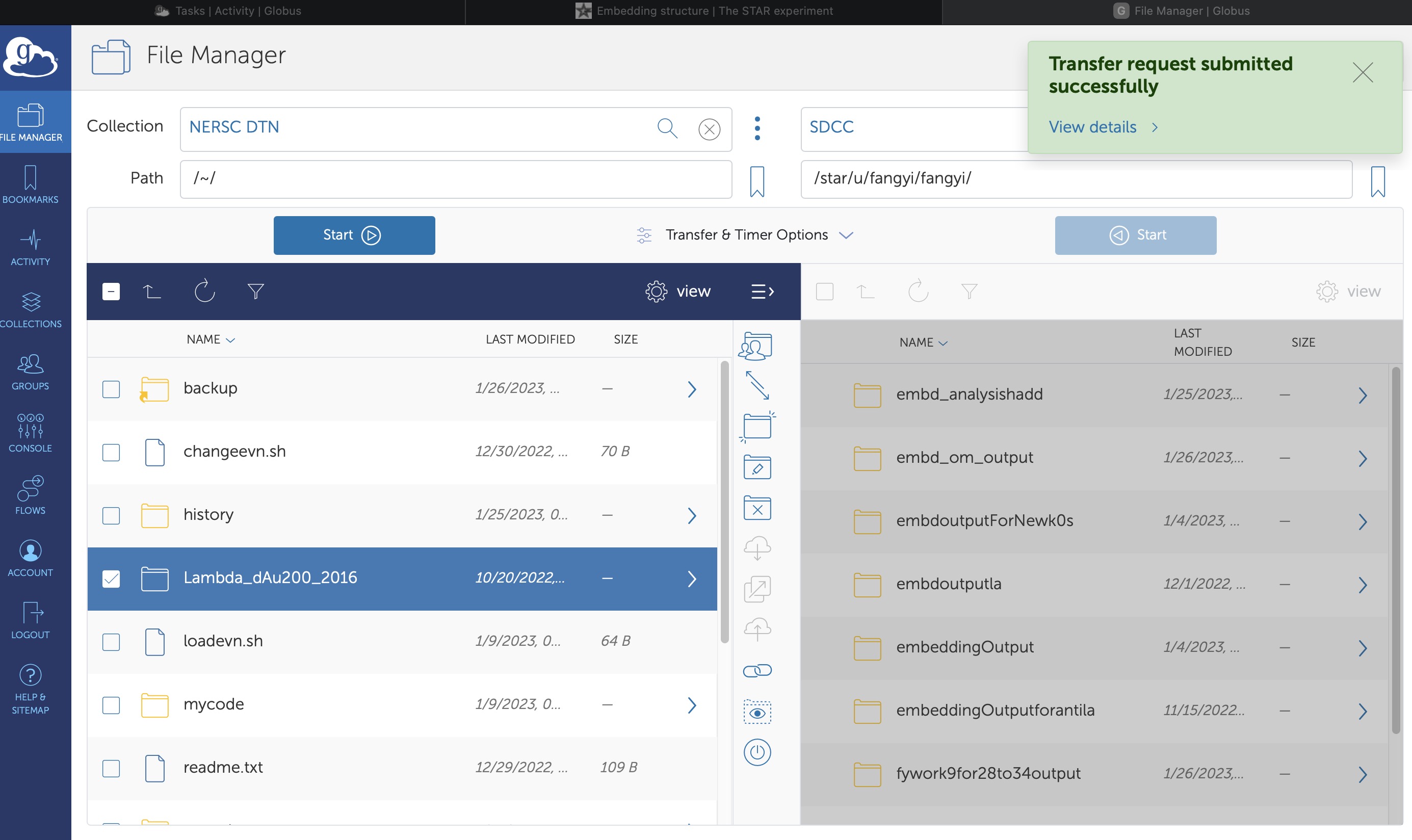The width and height of the screenshot is (1412, 840).
Task: Clear the NERSC DTN collection
Action: tap(709, 129)
